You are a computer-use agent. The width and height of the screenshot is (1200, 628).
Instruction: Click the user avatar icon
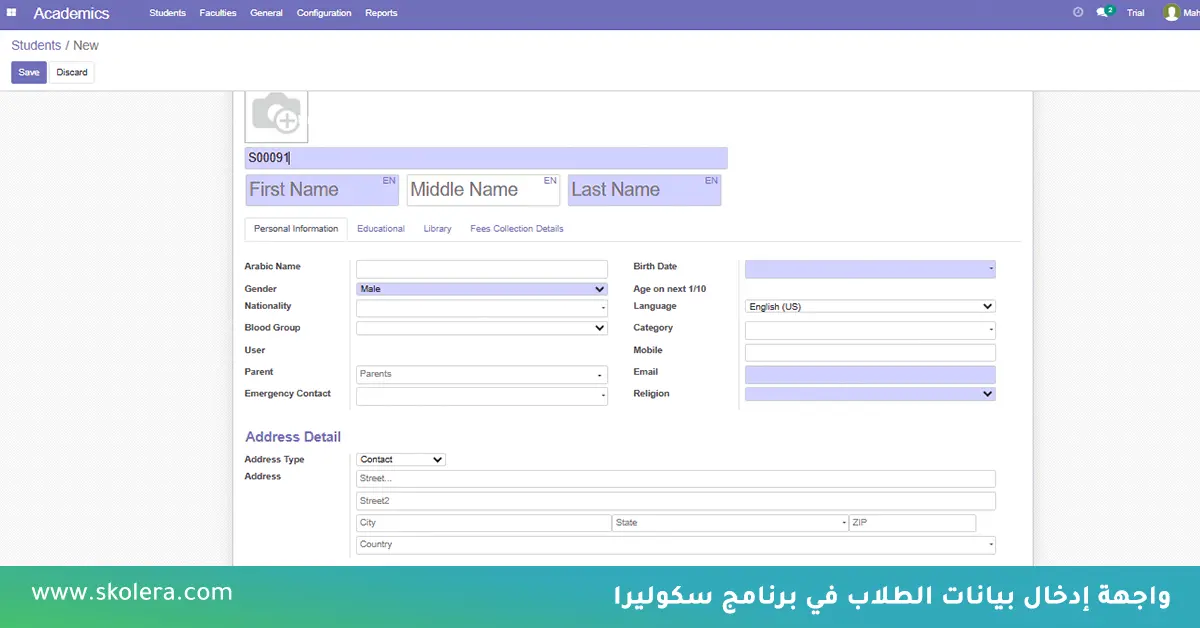click(1171, 13)
